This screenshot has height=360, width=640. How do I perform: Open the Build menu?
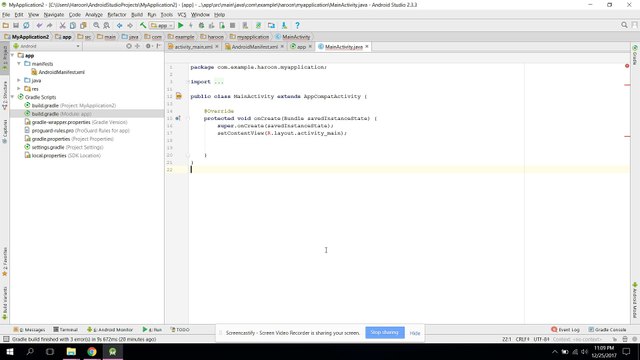pyautogui.click(x=137, y=15)
